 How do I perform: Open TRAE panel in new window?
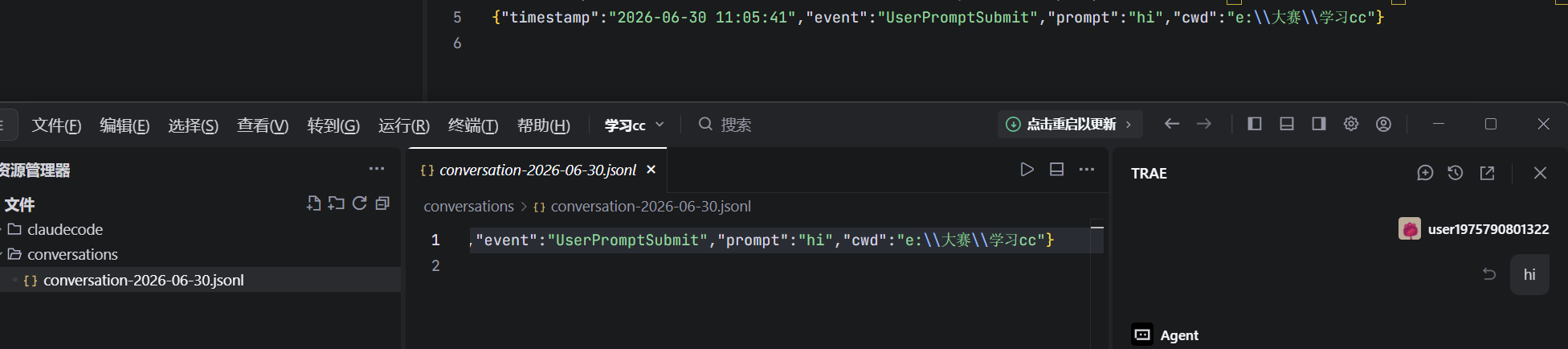[x=1487, y=173]
